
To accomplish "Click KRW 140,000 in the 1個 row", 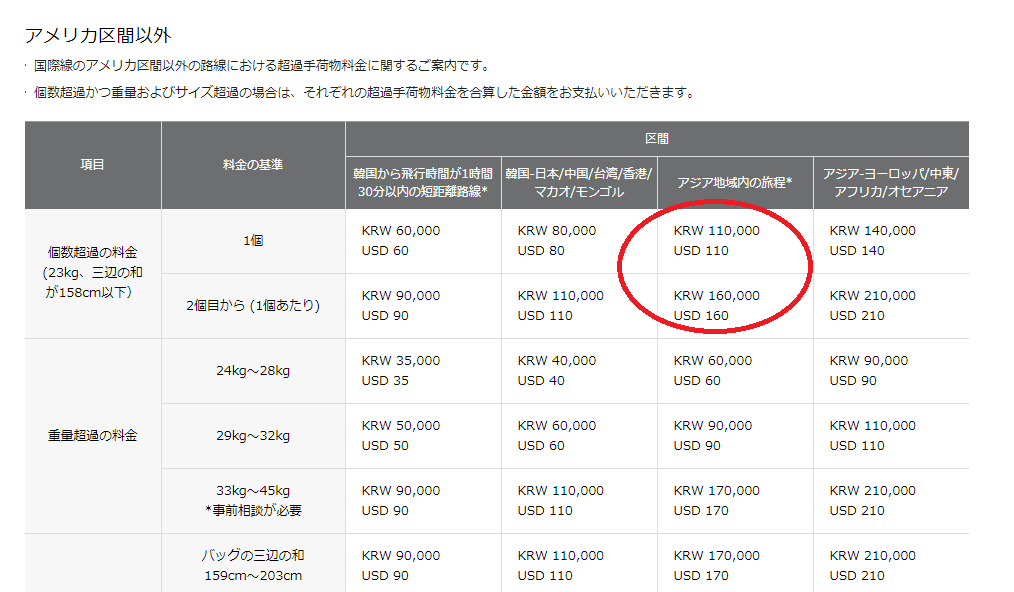I will (872, 231).
